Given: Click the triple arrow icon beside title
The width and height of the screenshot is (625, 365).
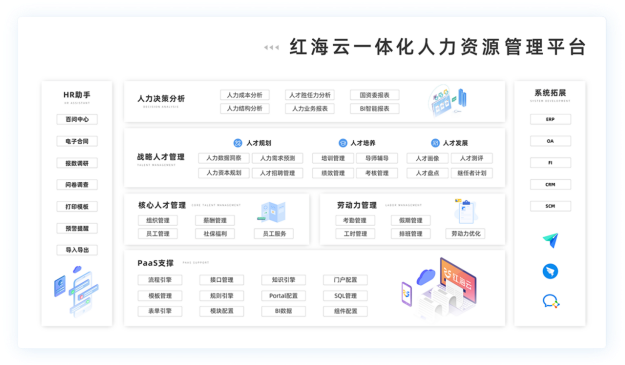Looking at the screenshot, I should [x=271, y=47].
